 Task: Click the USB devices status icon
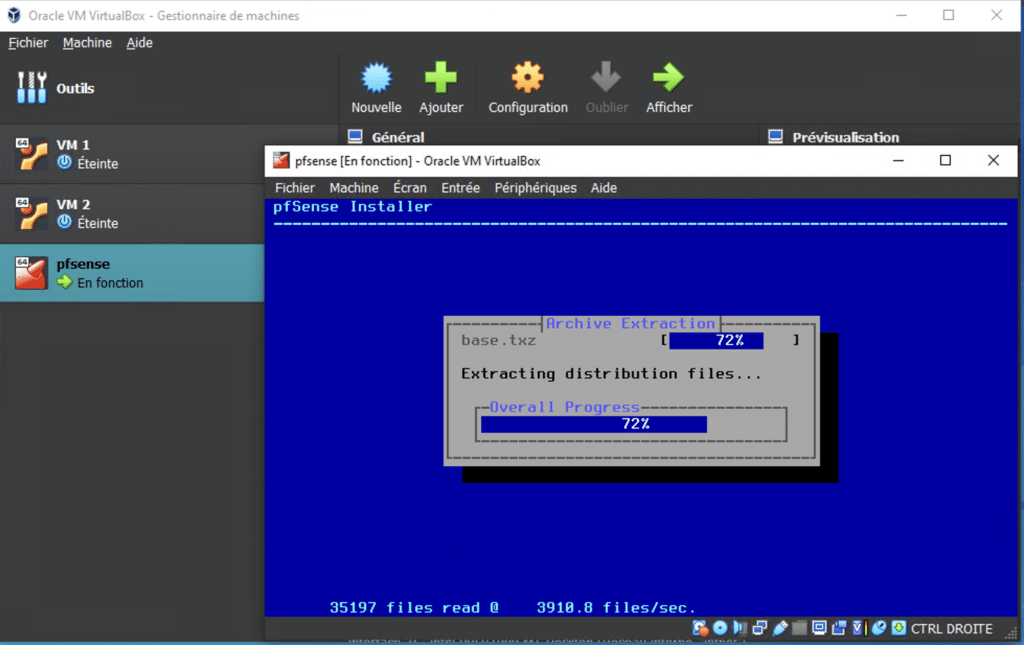pyautogui.click(x=780, y=628)
